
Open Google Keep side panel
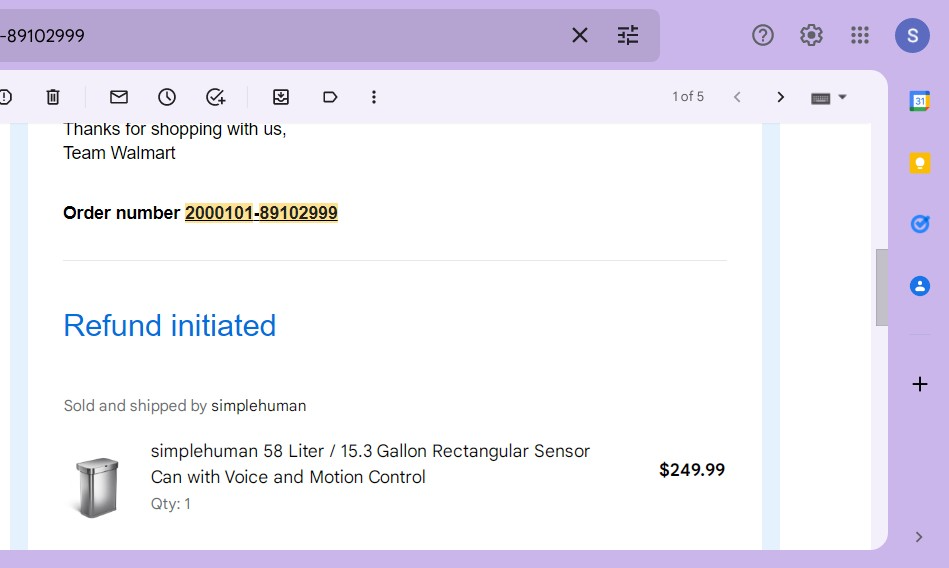[x=920, y=163]
